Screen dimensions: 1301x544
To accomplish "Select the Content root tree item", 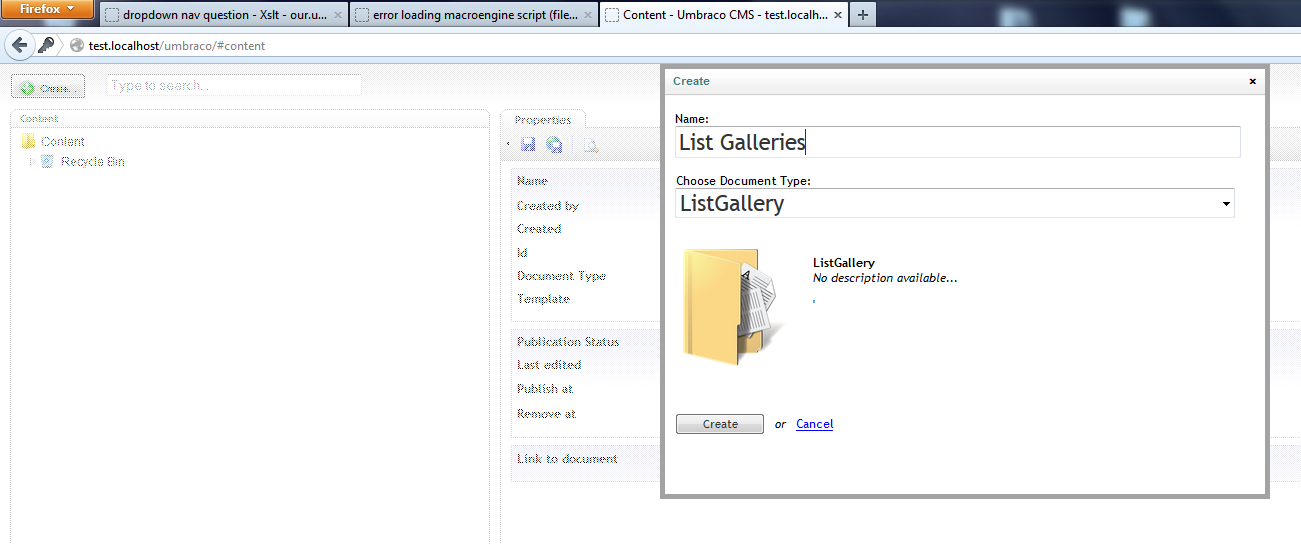I will tap(63, 142).
